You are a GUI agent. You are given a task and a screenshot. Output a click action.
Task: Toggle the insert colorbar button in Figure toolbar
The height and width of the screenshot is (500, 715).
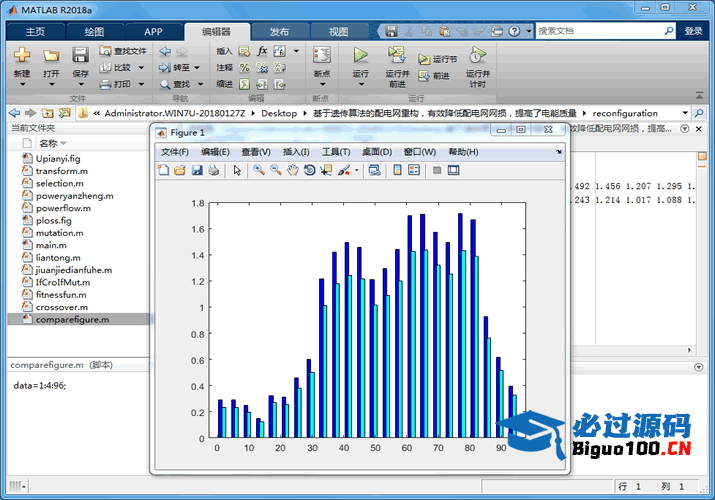tap(397, 171)
